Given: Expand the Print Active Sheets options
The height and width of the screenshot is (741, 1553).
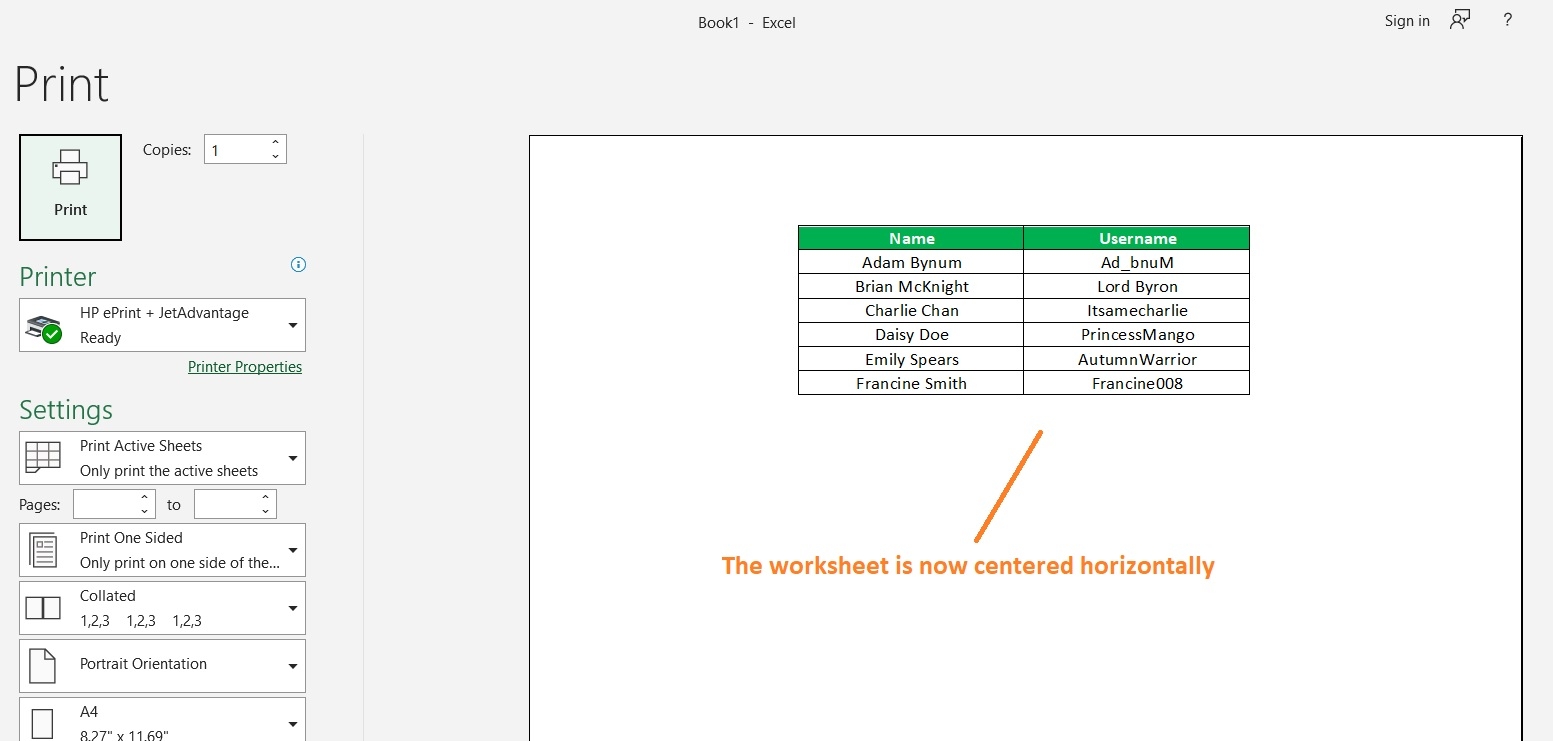Looking at the screenshot, I should (292, 457).
